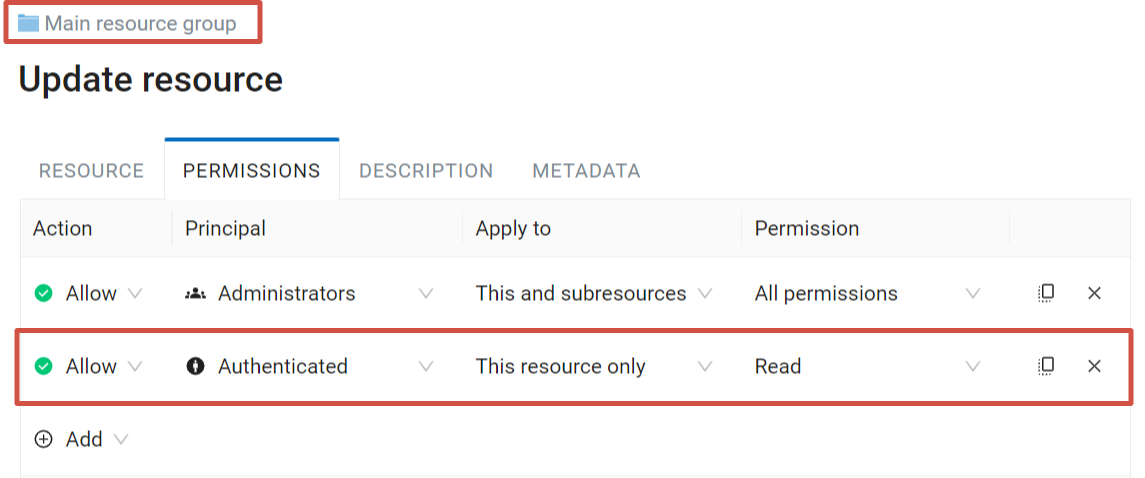This screenshot has width=1145, height=478.
Task: Click the Administrators group icon
Action: click(x=195, y=293)
